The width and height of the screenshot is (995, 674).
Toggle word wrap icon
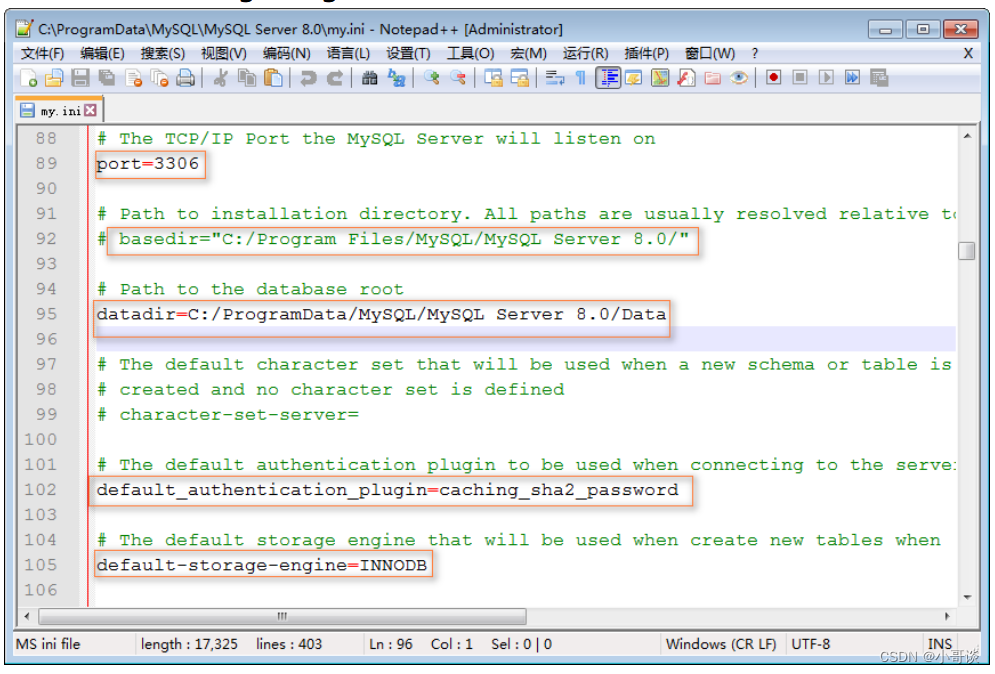pyautogui.click(x=555, y=78)
